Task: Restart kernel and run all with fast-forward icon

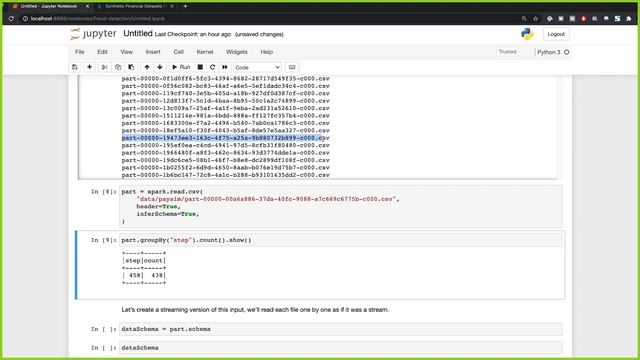Action: (225, 67)
